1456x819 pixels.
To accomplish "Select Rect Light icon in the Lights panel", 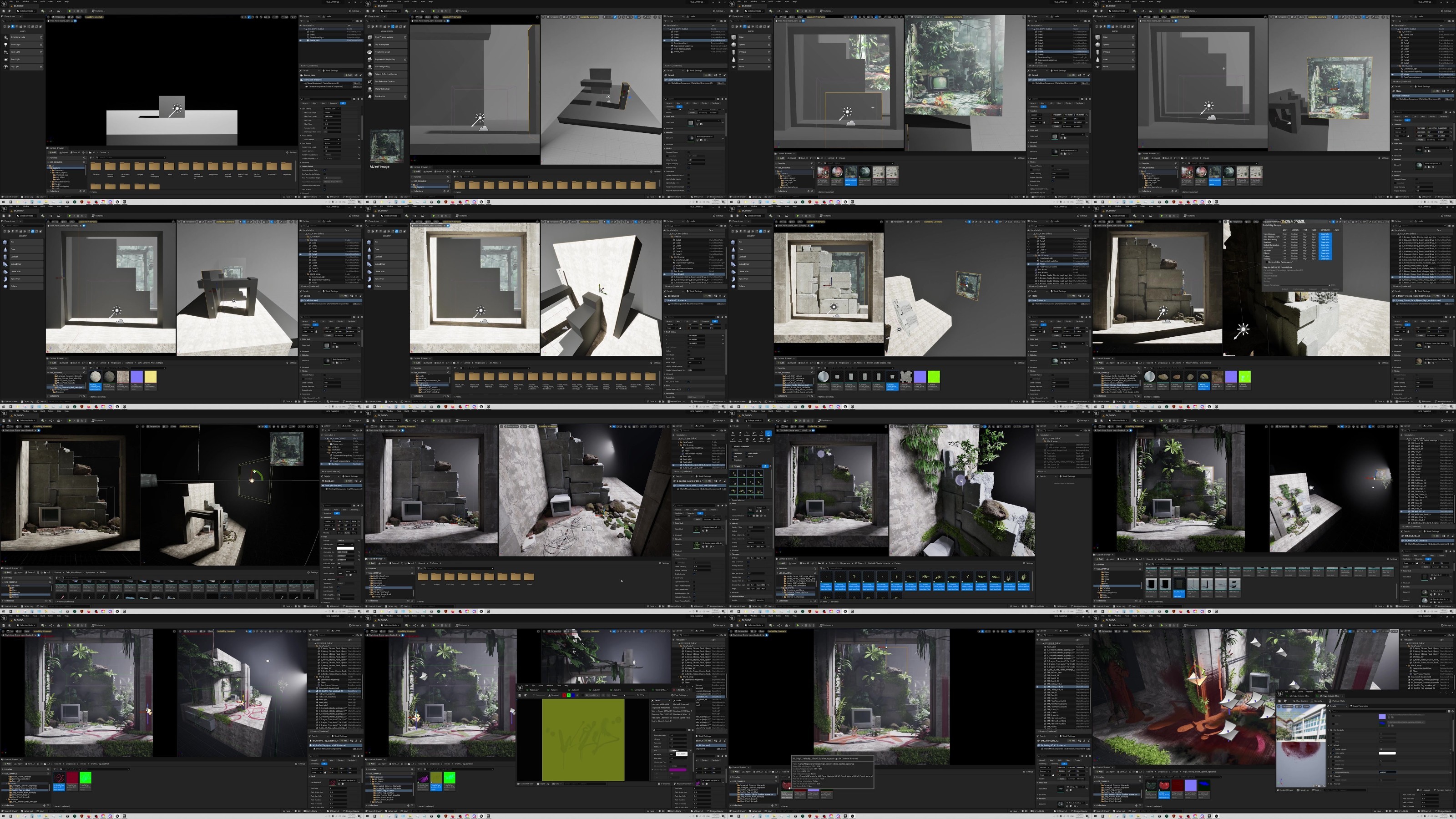I will [x=5, y=60].
